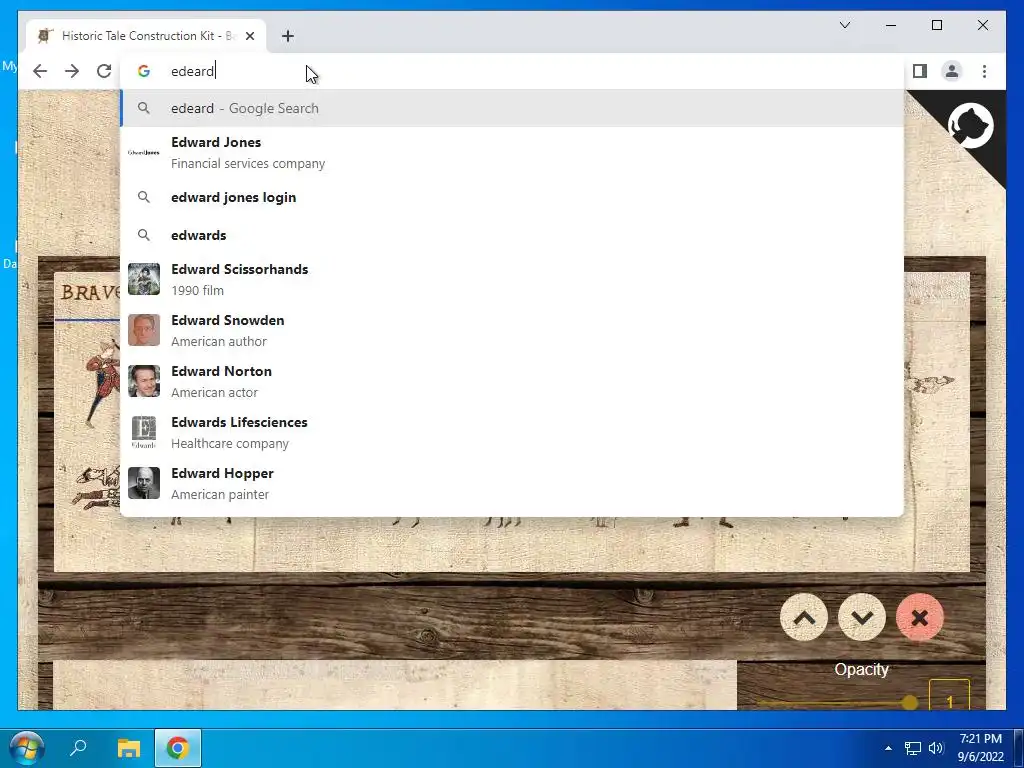Close the Historic Tale Construction Kit tab

(x=250, y=36)
